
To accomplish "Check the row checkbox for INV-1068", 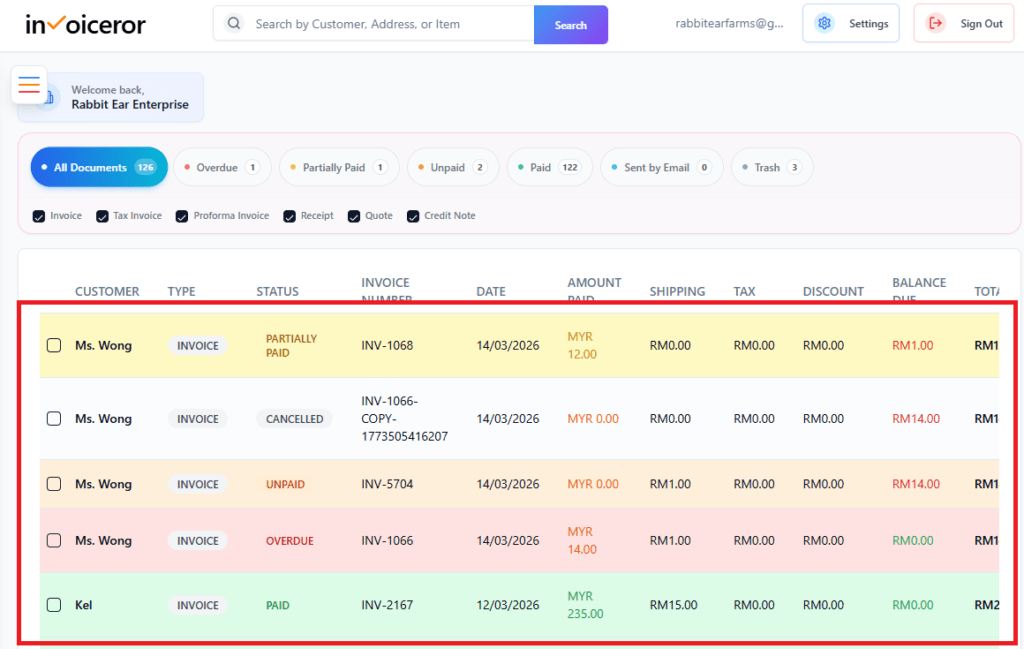I will tap(54, 345).
